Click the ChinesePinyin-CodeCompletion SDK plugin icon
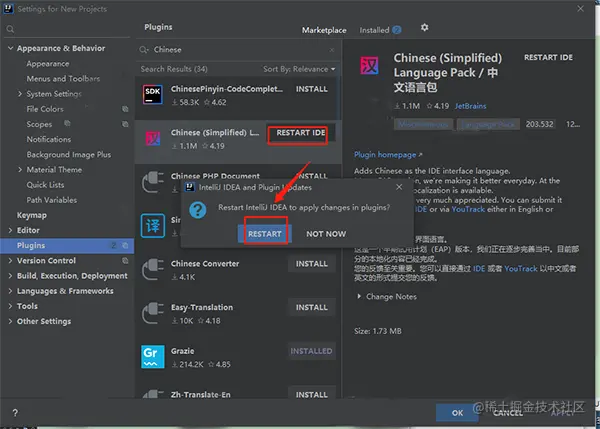 coord(153,95)
